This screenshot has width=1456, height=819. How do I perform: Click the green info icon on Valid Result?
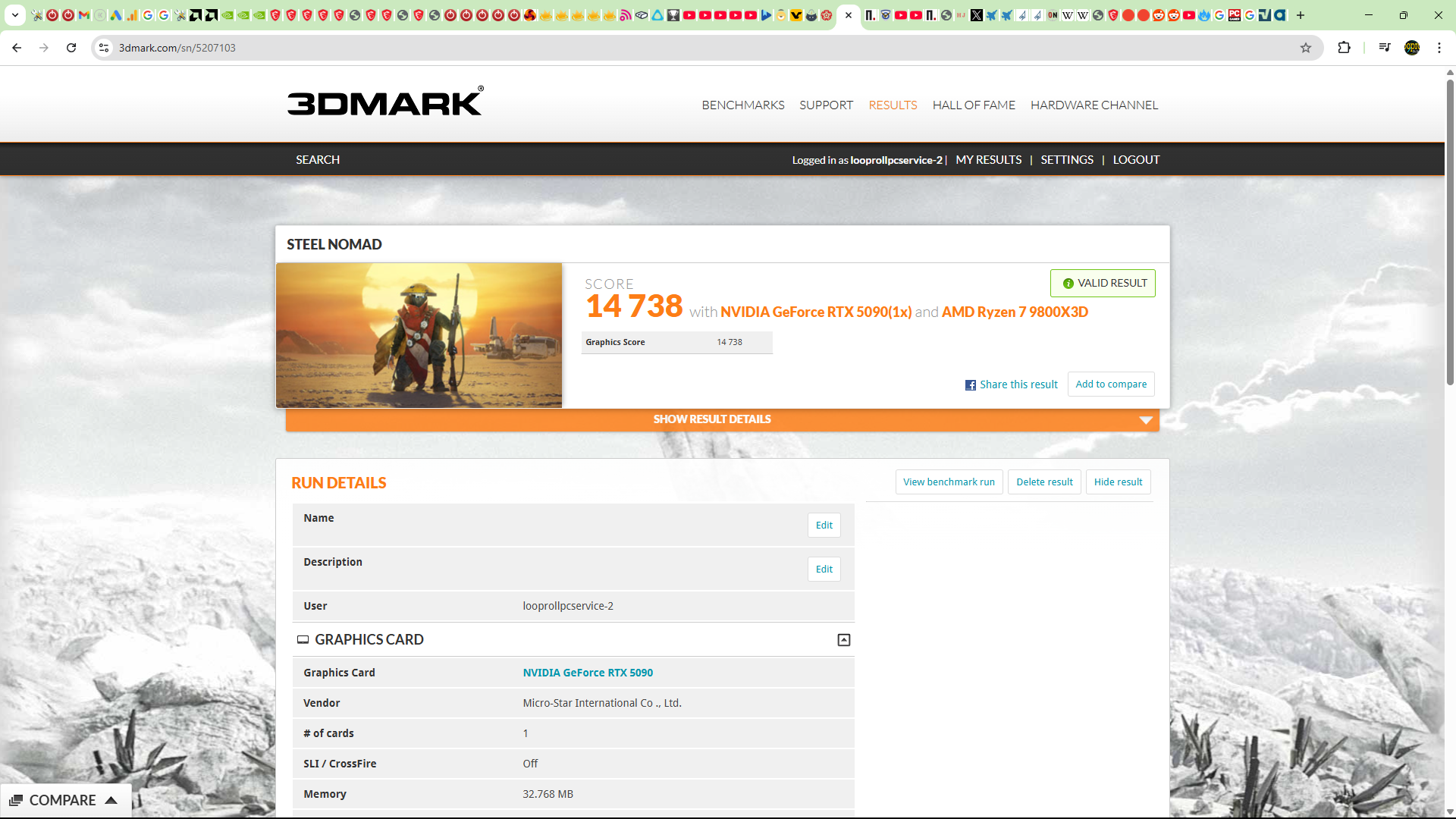pyautogui.click(x=1068, y=284)
